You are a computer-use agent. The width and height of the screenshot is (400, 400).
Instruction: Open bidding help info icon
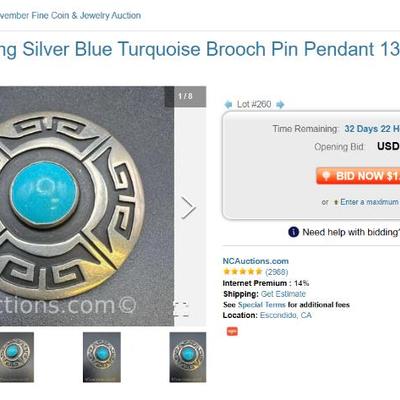point(293,232)
